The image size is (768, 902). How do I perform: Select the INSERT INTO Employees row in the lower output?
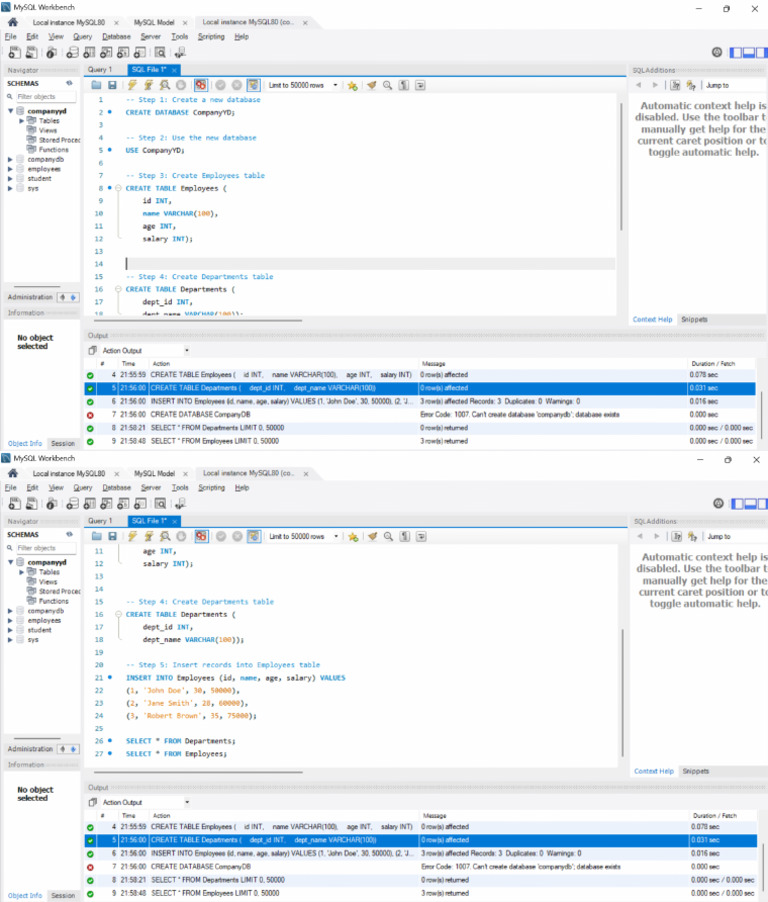[x=421, y=853]
